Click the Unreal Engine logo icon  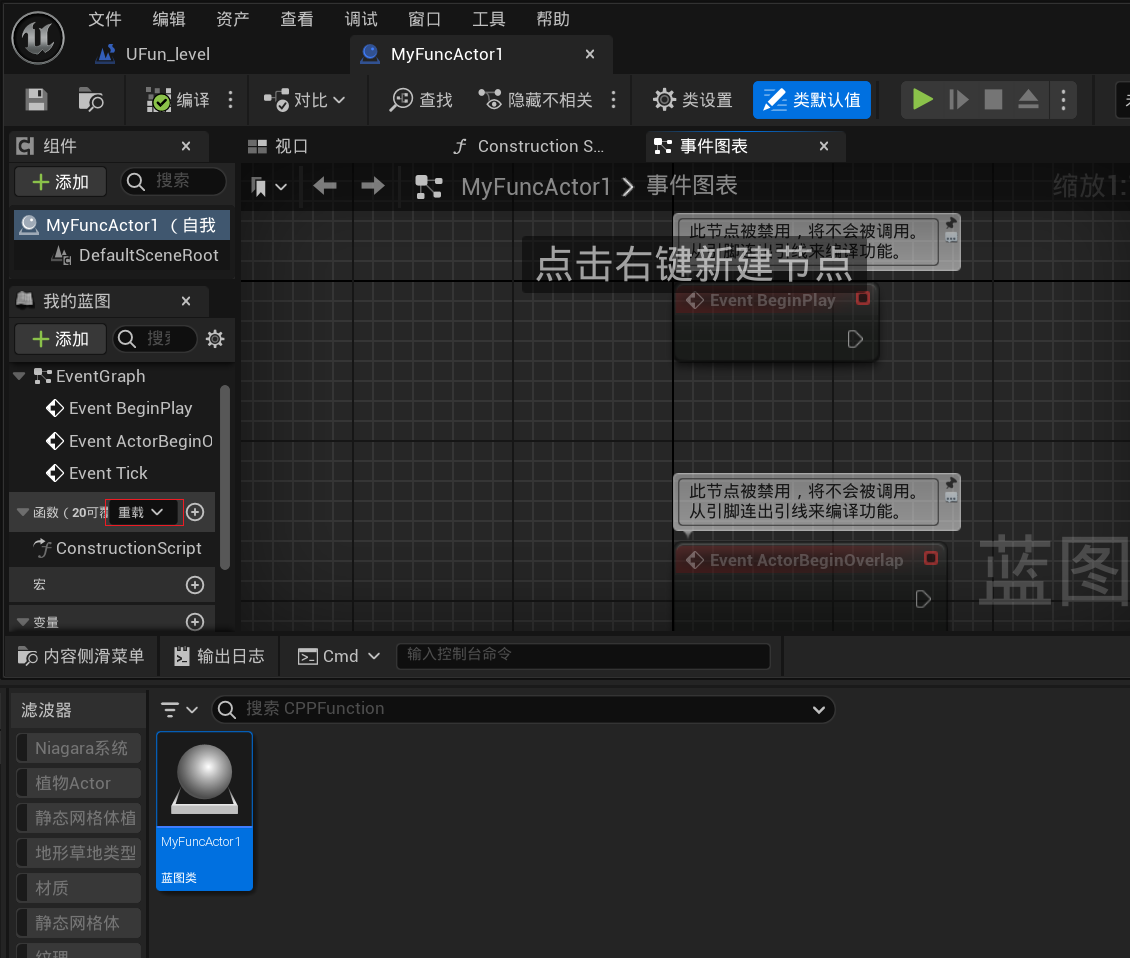coord(38,38)
